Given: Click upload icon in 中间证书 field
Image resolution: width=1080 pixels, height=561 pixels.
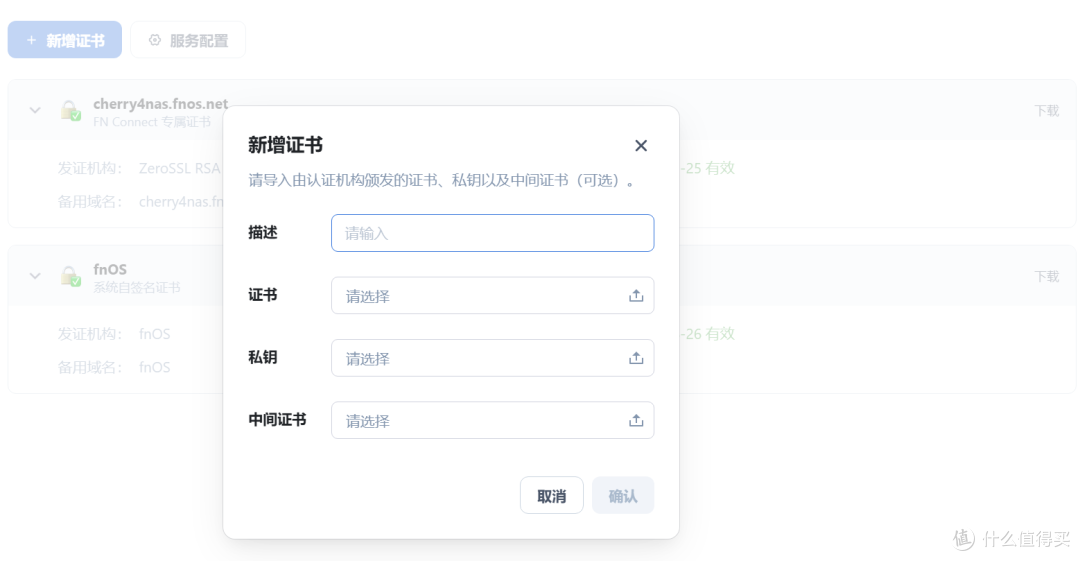Looking at the screenshot, I should click(636, 420).
